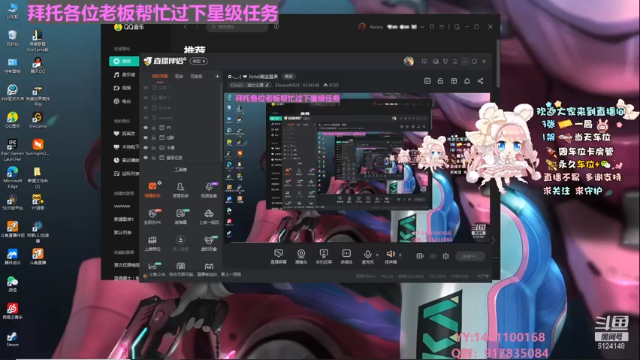Open 音乐馆 in QQ Music sidebar
640x360 pixels.
click(124, 75)
